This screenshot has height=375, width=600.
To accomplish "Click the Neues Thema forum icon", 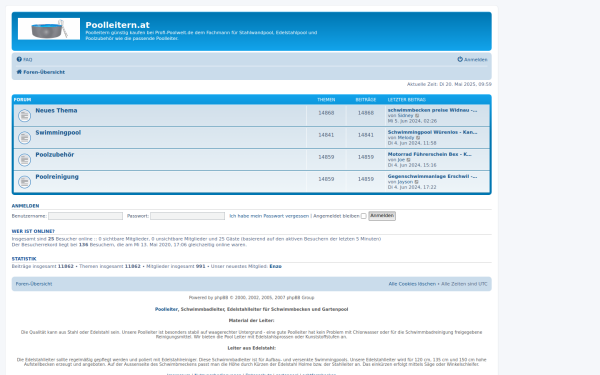I will [x=24, y=115].
